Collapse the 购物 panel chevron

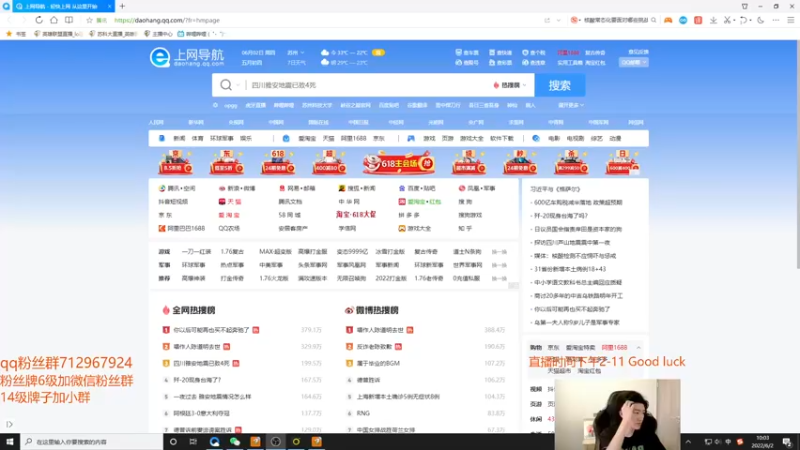pyautogui.click(x=638, y=347)
